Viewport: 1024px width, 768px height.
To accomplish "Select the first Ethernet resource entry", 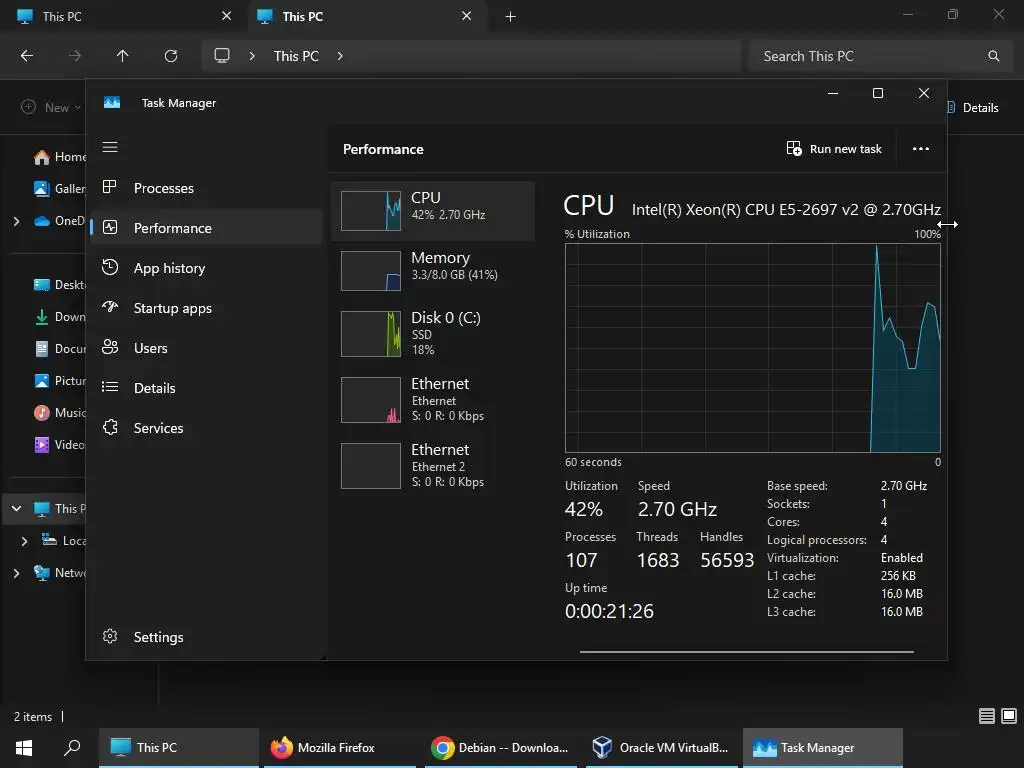I will 433,399.
